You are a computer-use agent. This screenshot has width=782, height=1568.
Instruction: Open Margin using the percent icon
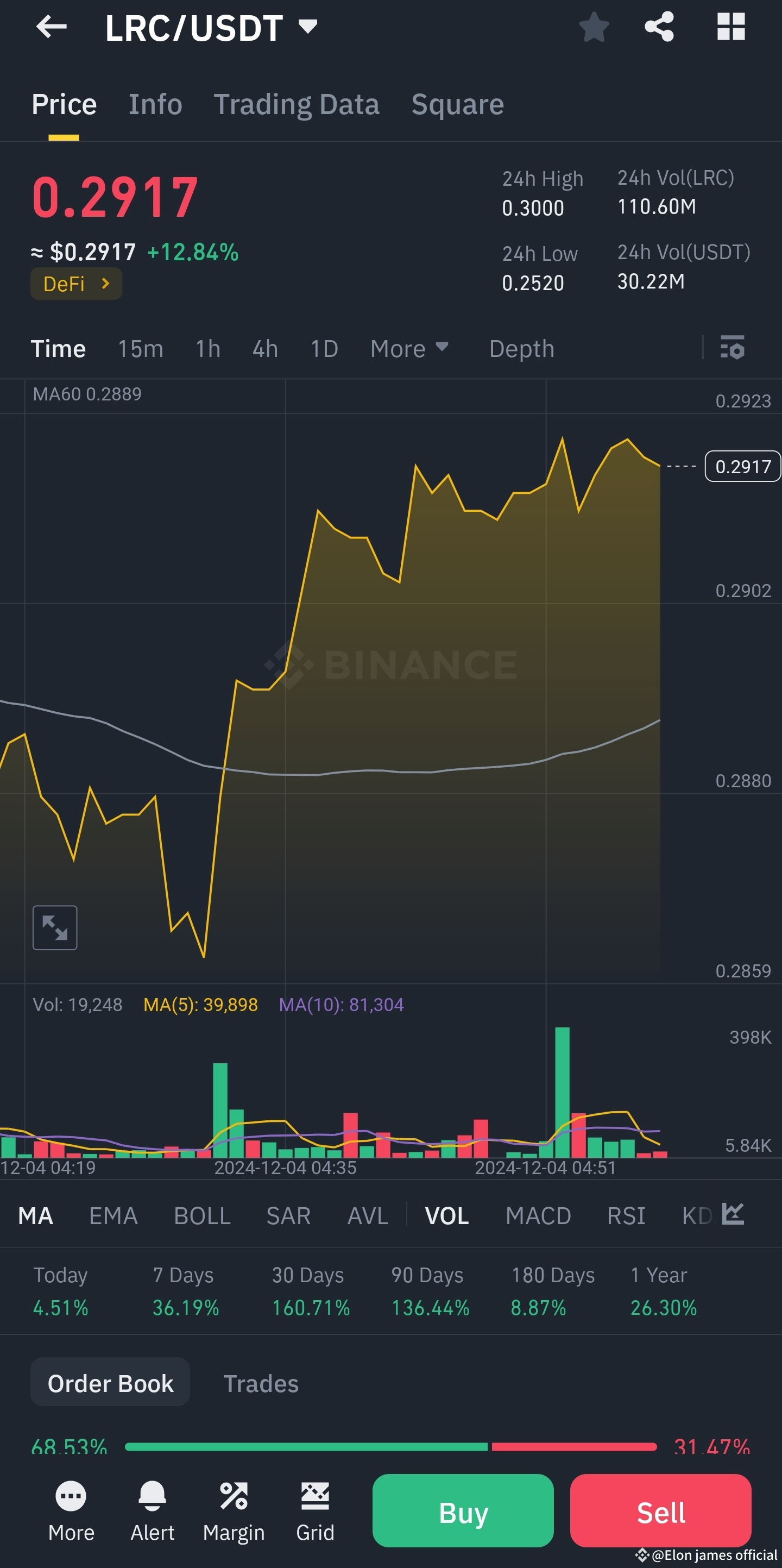[x=234, y=1496]
